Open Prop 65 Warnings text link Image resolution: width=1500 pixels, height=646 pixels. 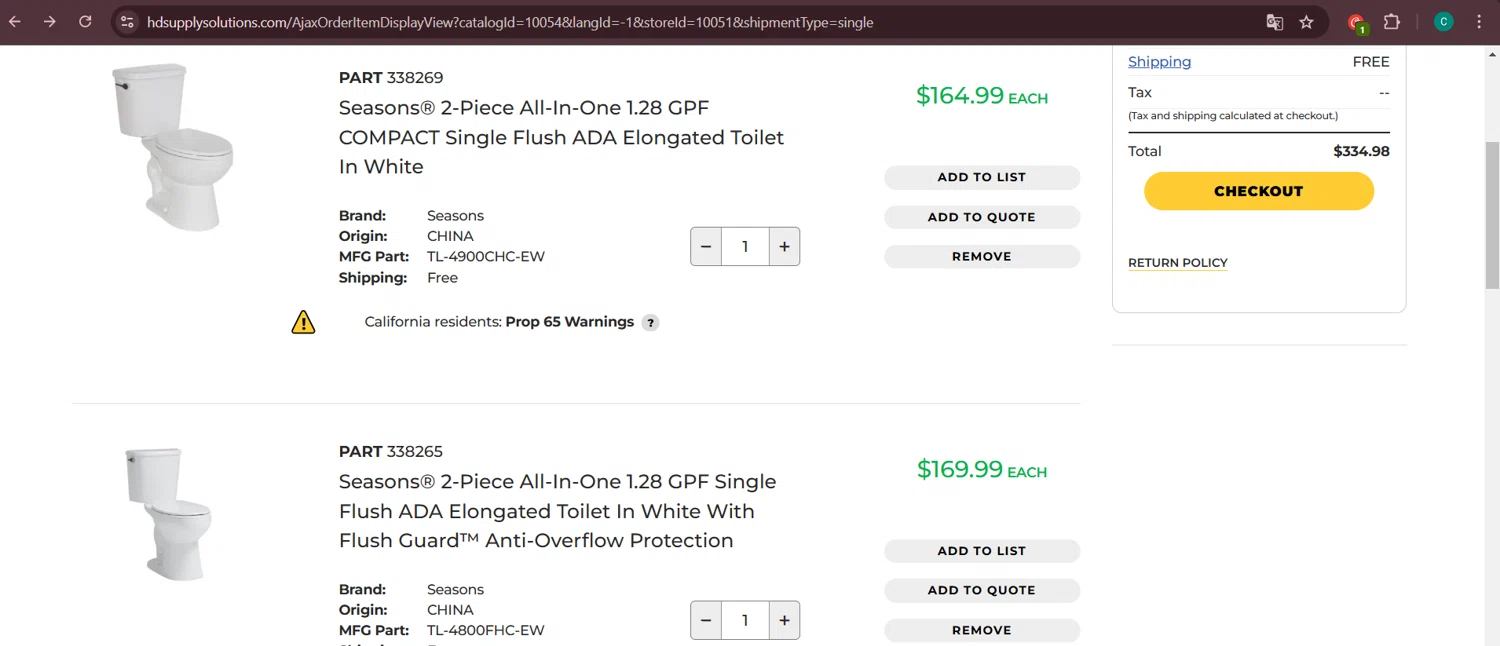click(x=570, y=322)
